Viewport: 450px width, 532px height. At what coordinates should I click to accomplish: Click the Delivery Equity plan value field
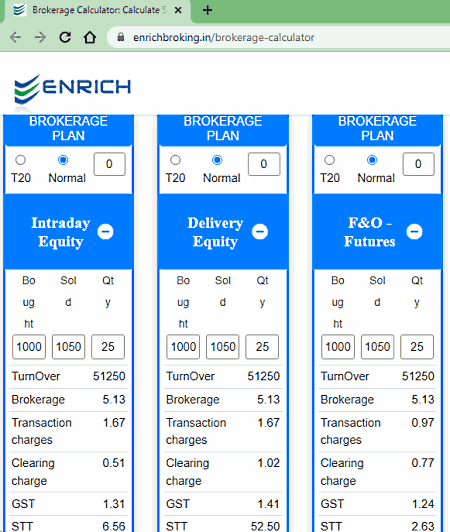pos(264,164)
